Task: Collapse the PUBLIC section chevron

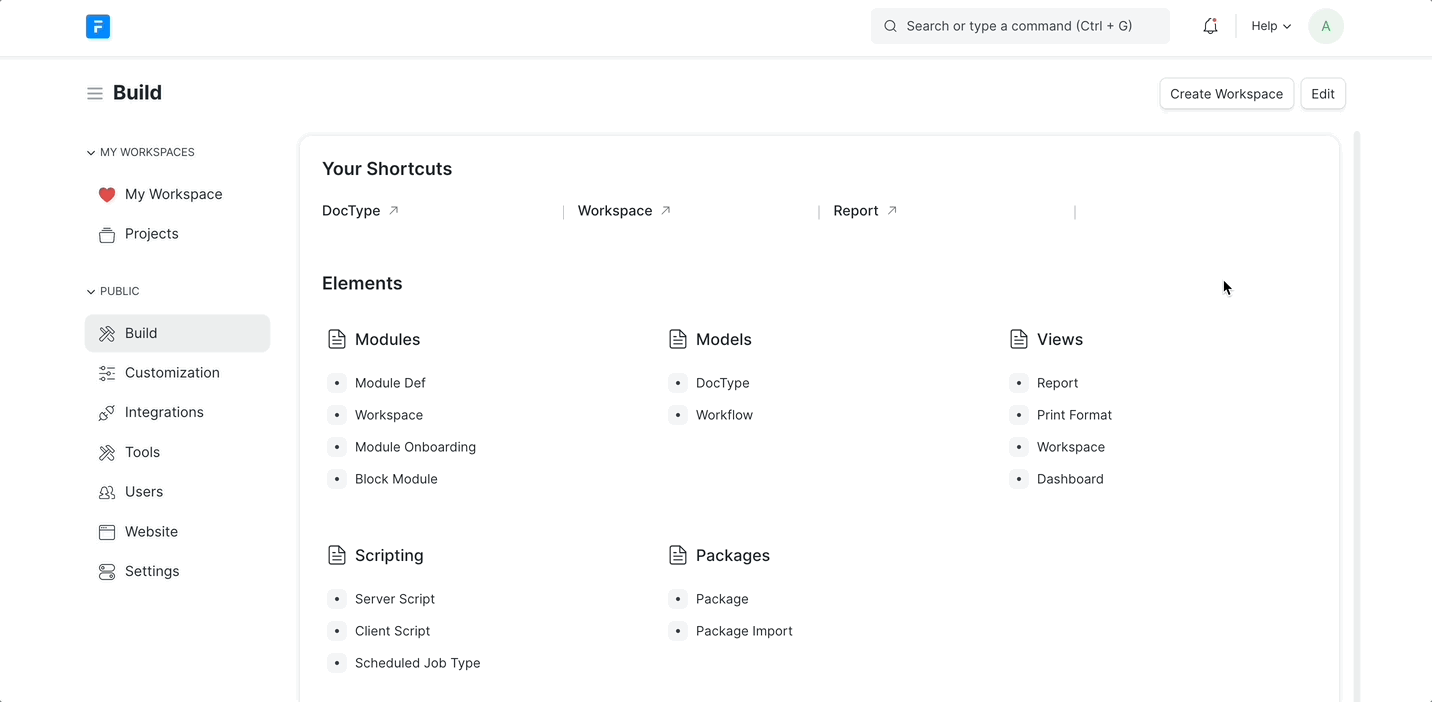Action: [90, 291]
